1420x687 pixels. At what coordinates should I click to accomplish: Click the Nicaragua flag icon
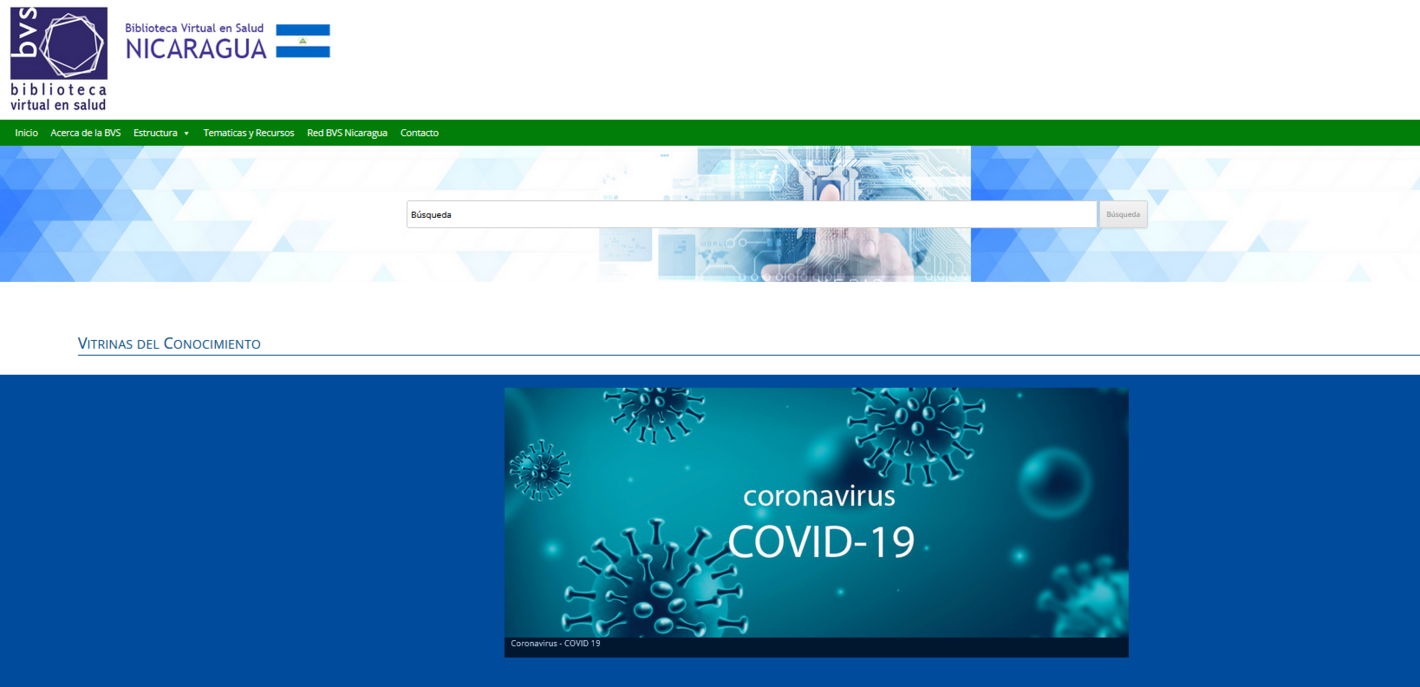(x=302, y=41)
